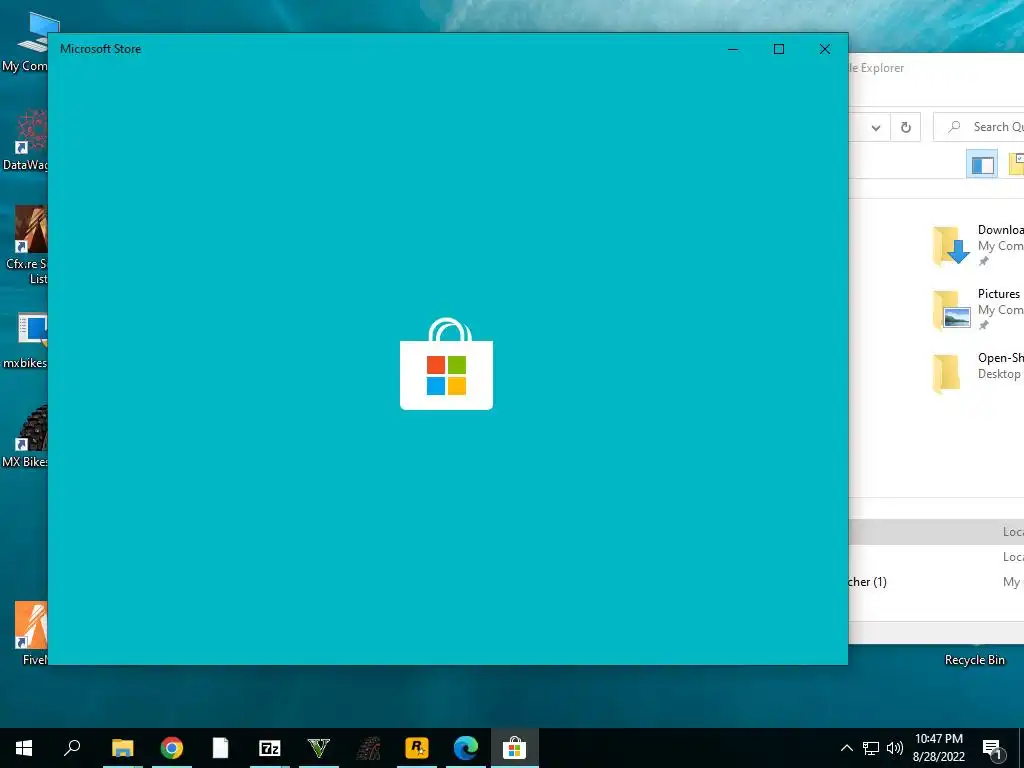
Task: Select the mxbikes desktop icon
Action: [x=24, y=340]
